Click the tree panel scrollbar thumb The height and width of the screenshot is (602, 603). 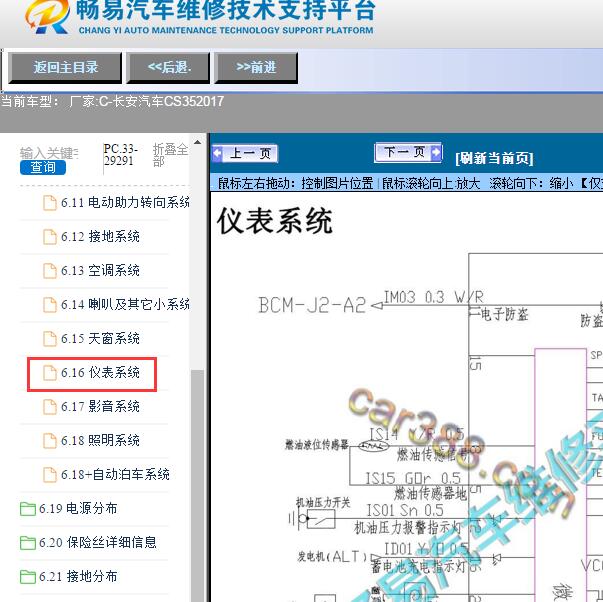coord(197,485)
